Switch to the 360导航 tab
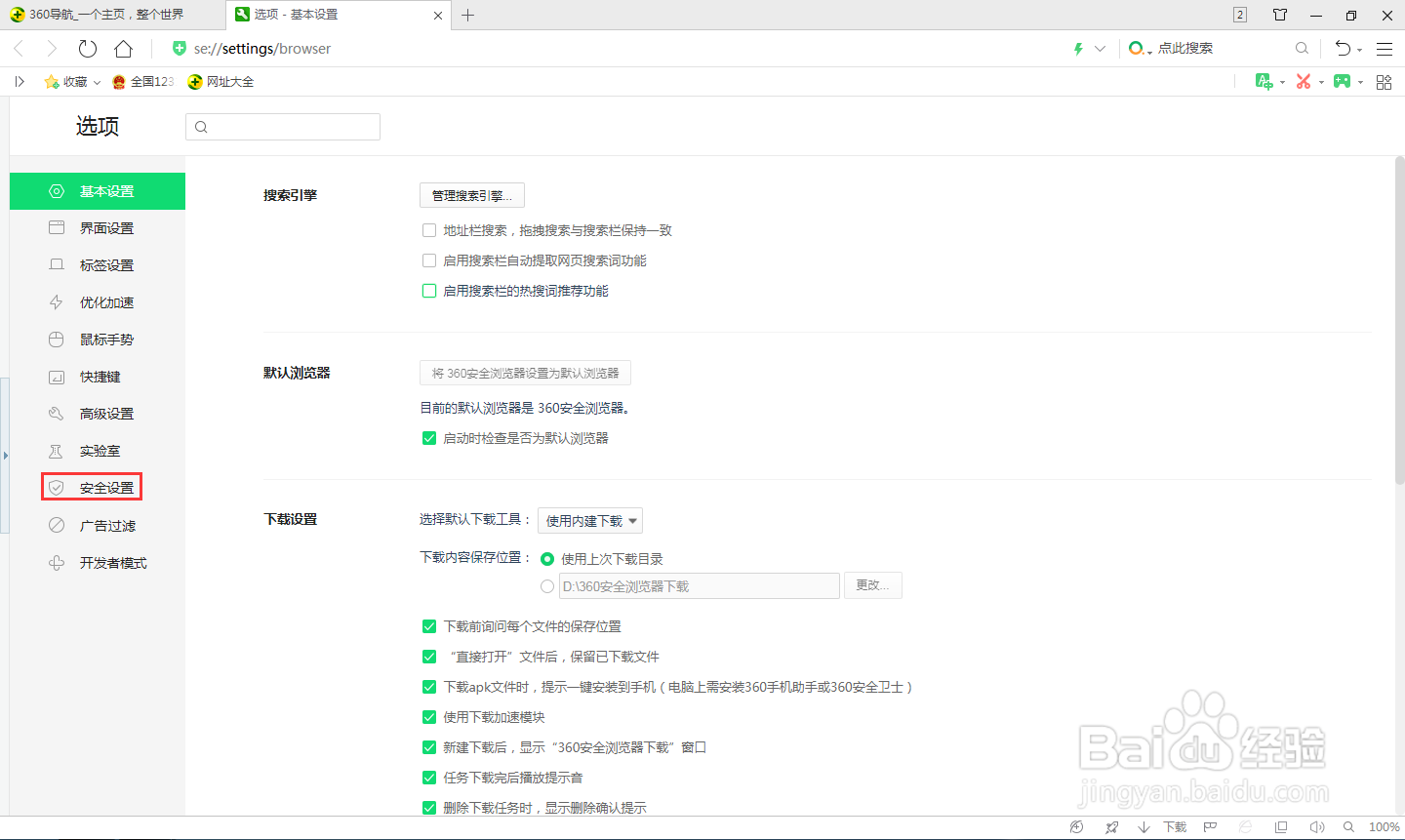Viewport: 1405px width, 840px height. pos(112,15)
